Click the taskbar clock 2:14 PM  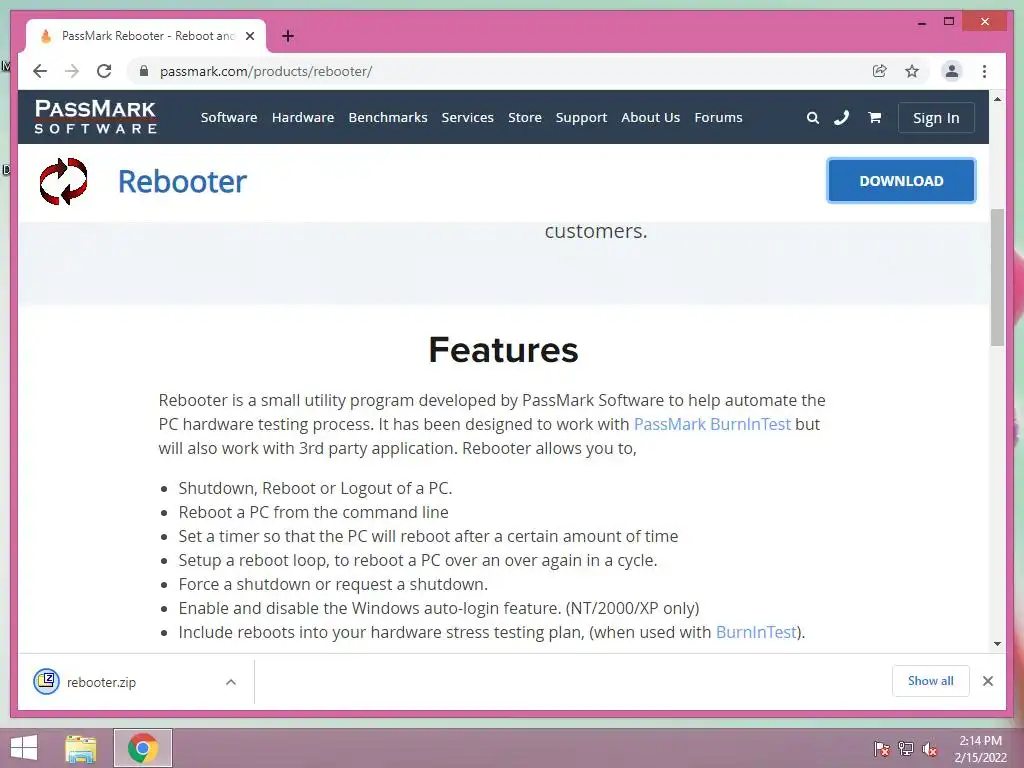click(980, 741)
